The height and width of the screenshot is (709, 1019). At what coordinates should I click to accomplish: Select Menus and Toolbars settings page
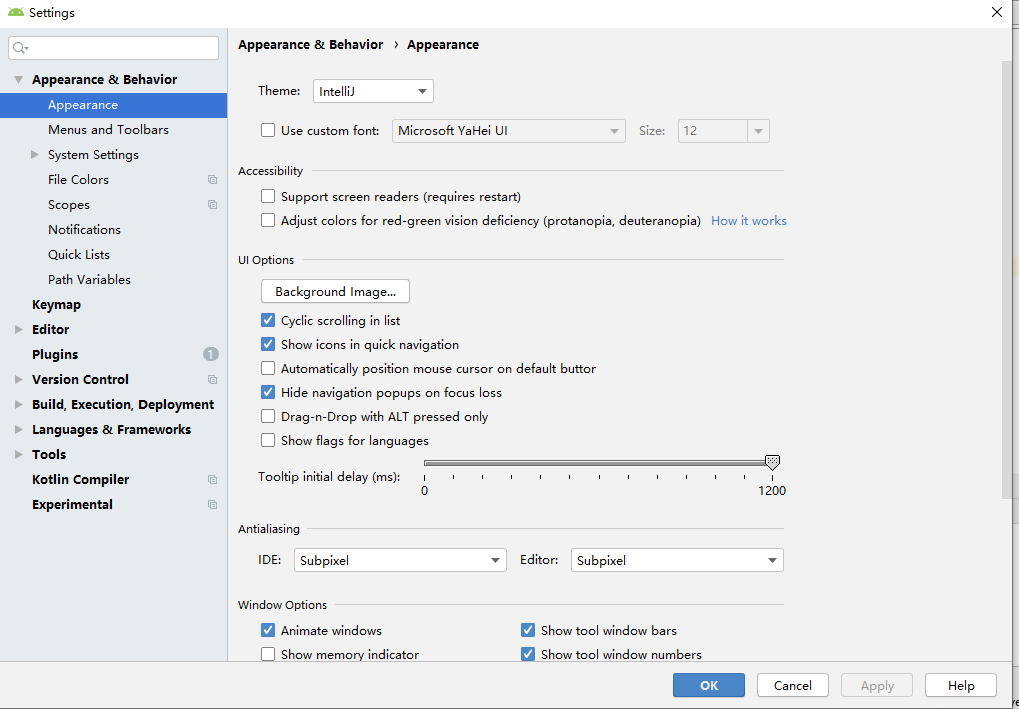108,130
